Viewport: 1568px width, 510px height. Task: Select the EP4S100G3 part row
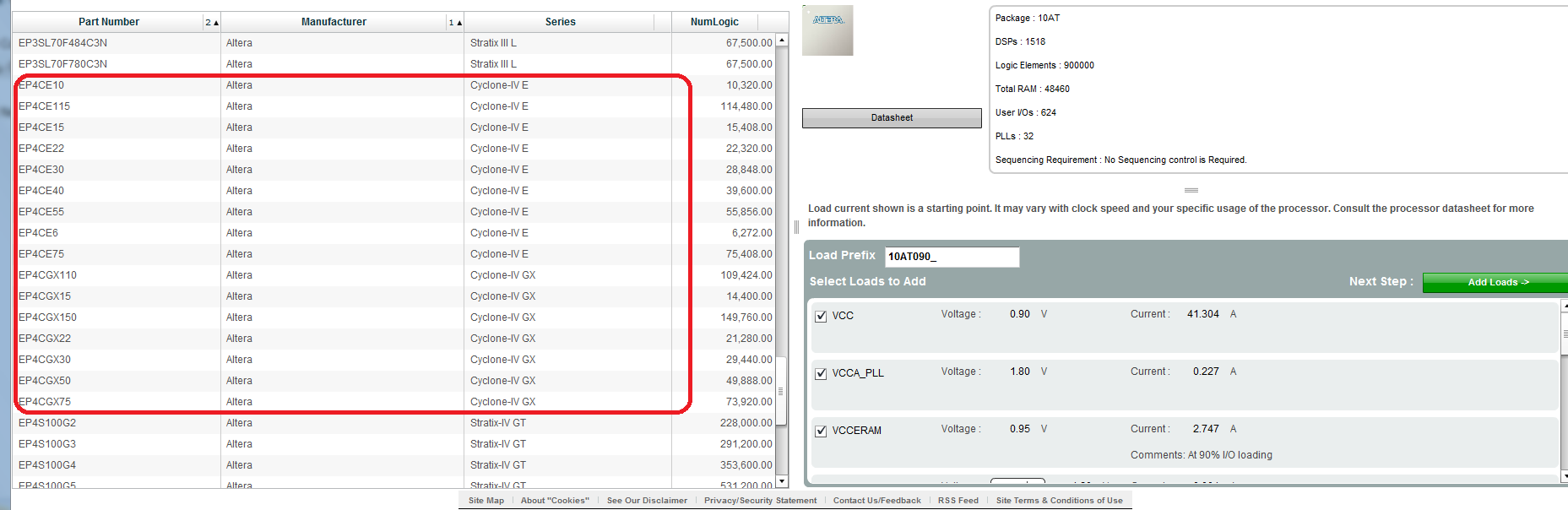[x=394, y=444]
